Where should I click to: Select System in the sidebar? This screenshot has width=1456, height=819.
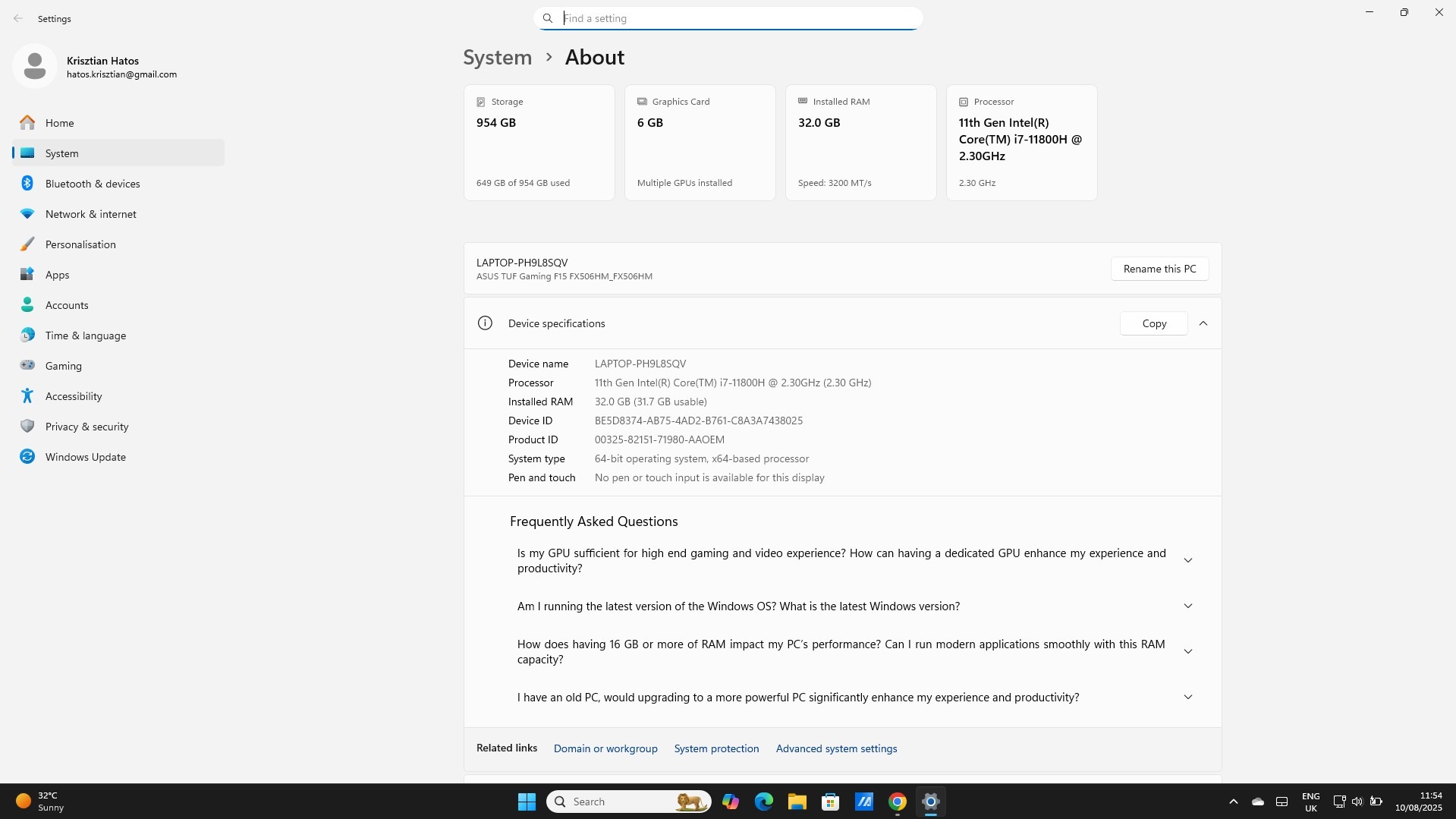pos(118,153)
